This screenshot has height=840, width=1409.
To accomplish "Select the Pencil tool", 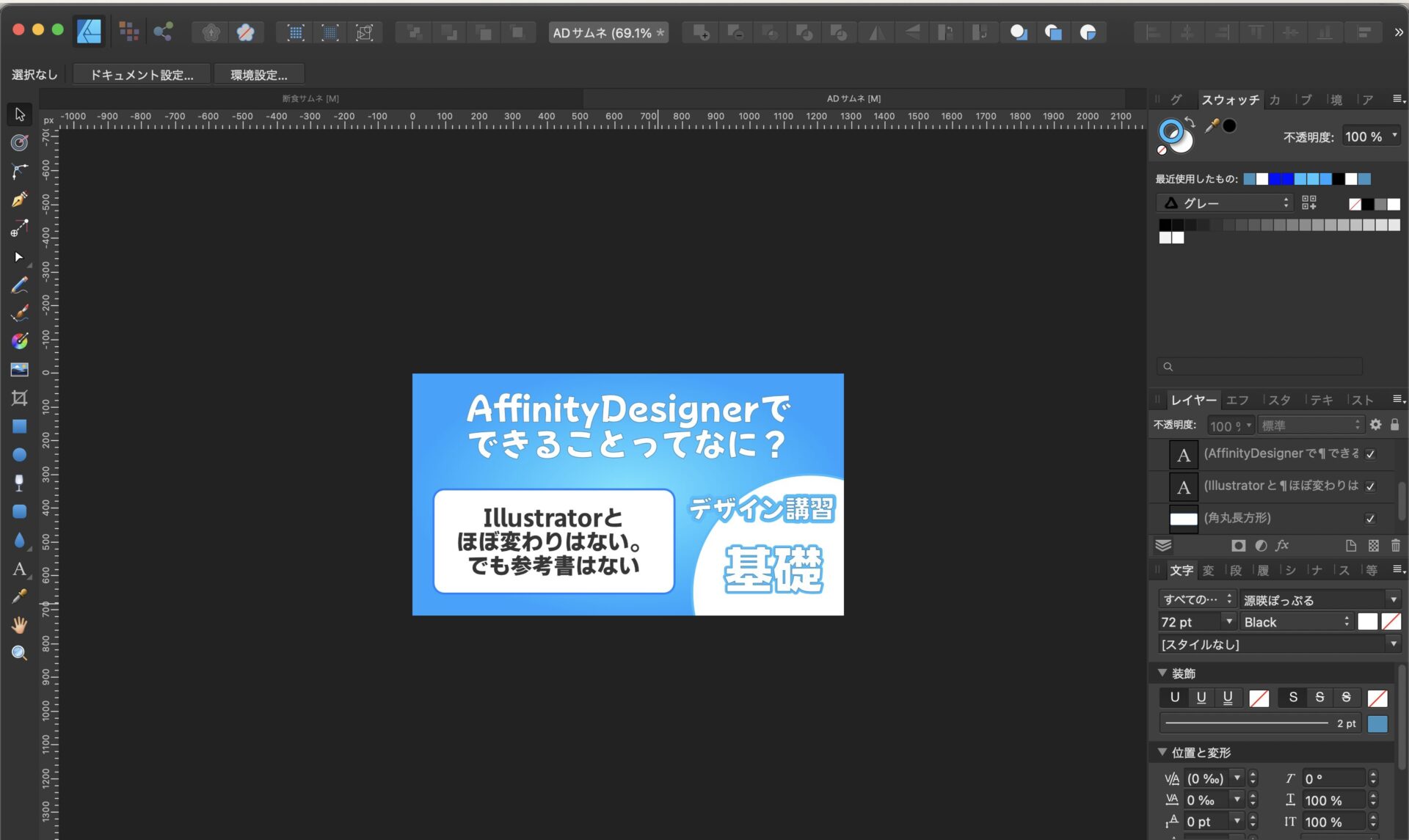I will (x=20, y=285).
